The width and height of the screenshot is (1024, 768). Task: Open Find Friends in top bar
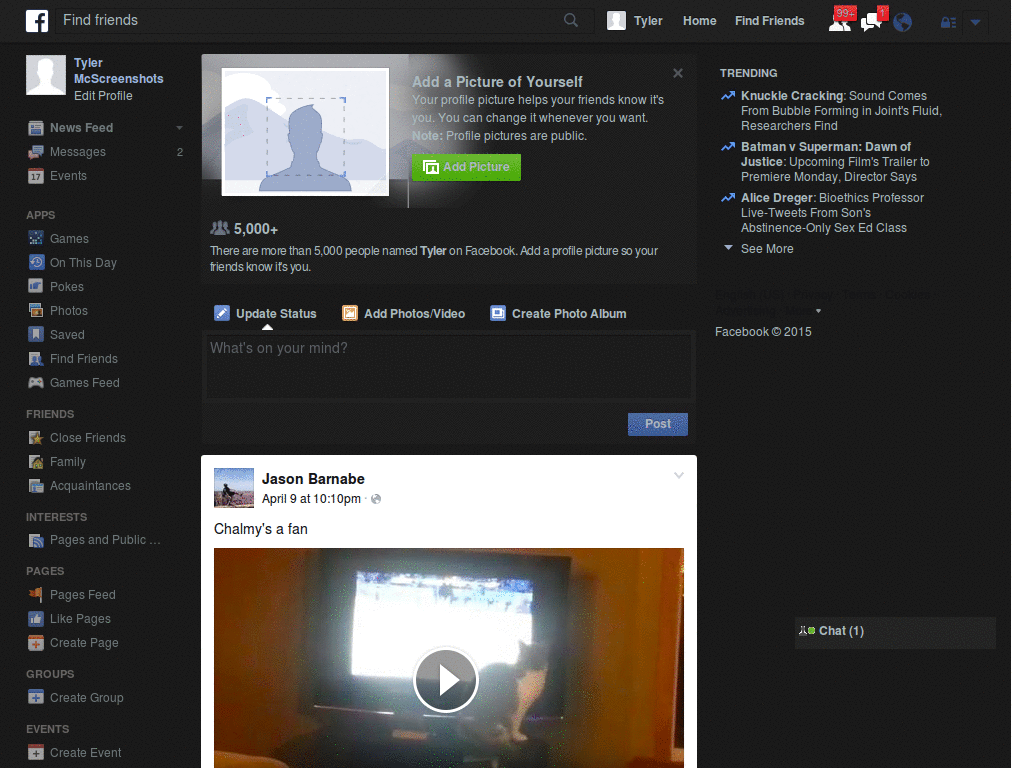tap(769, 21)
